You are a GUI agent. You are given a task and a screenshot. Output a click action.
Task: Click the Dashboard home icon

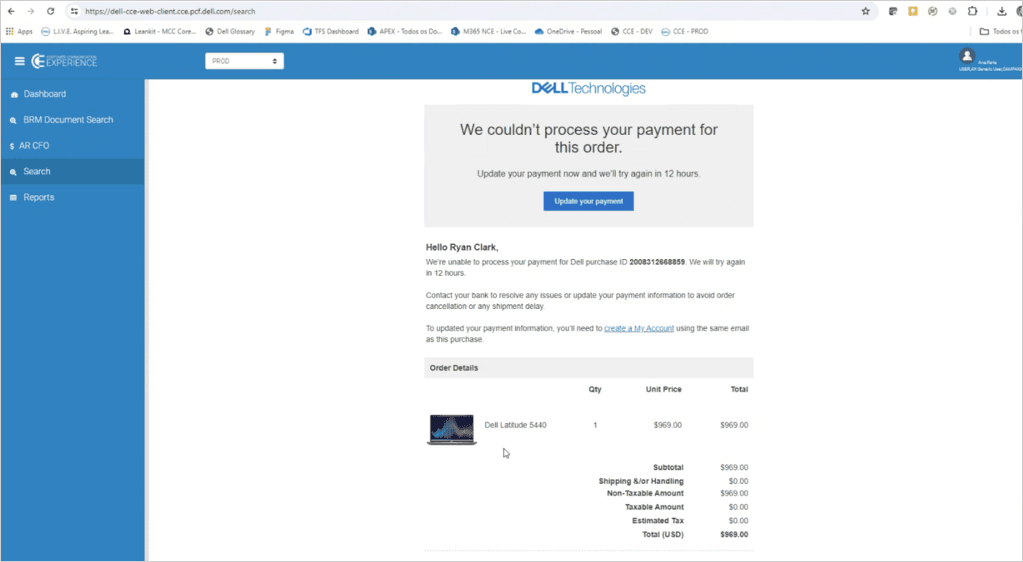tap(14, 95)
